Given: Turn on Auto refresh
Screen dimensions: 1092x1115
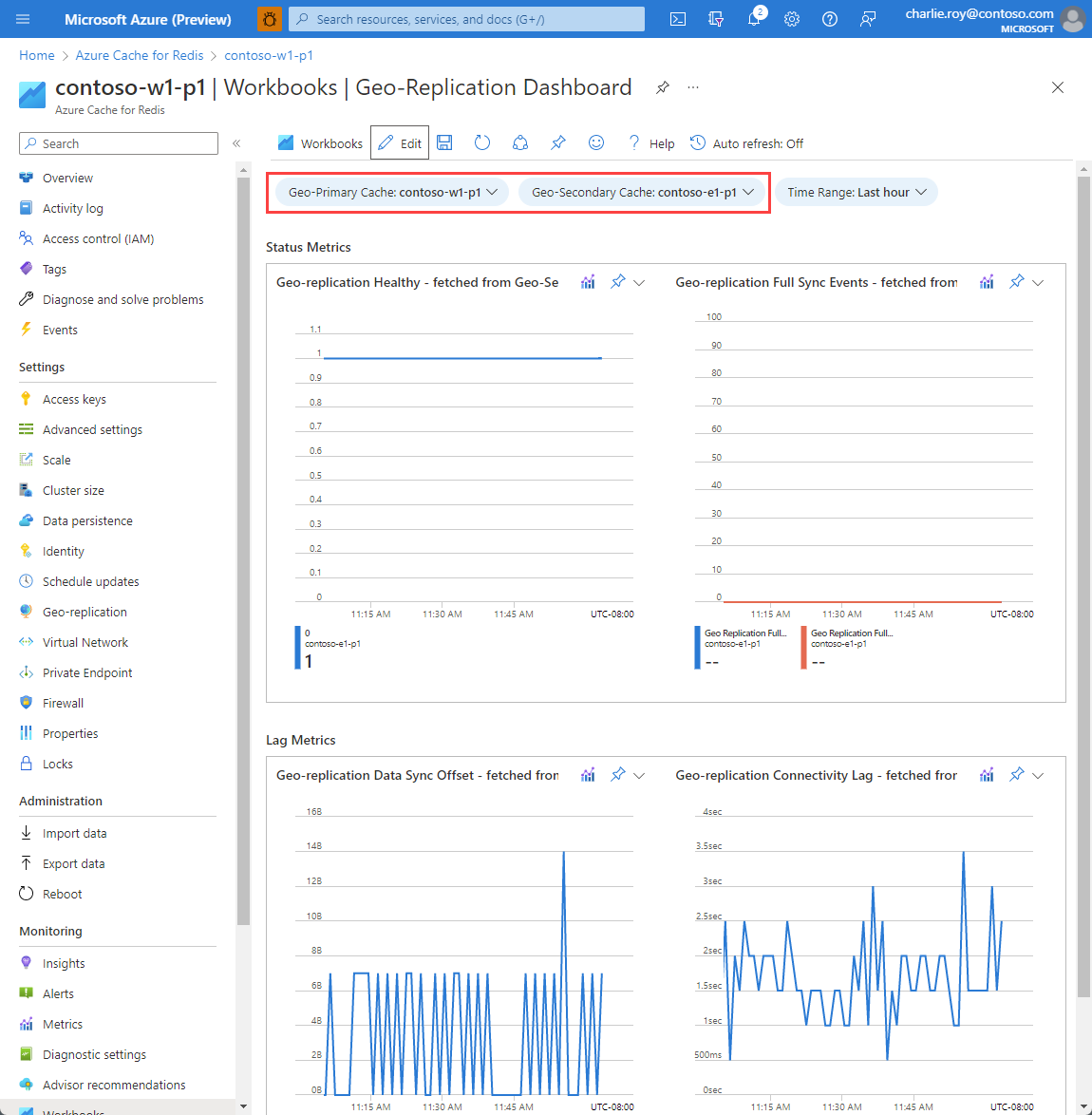Looking at the screenshot, I should tap(746, 142).
